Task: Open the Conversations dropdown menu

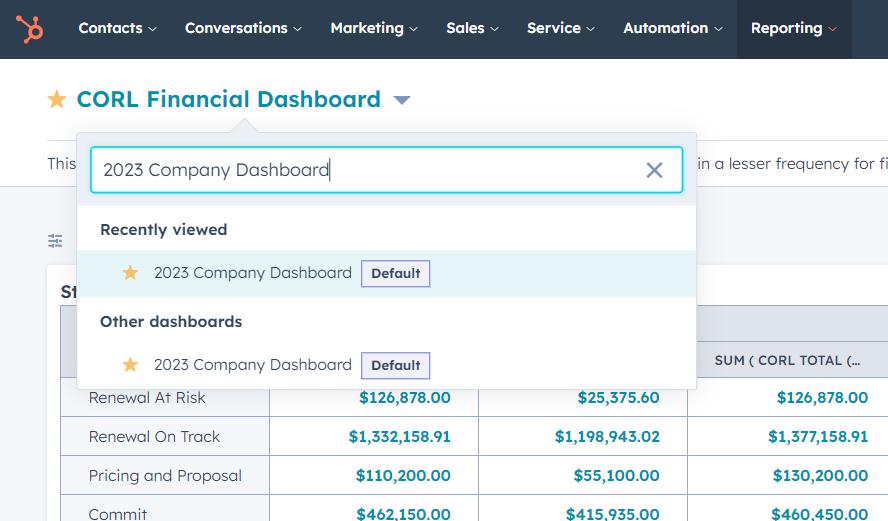Action: (243, 29)
